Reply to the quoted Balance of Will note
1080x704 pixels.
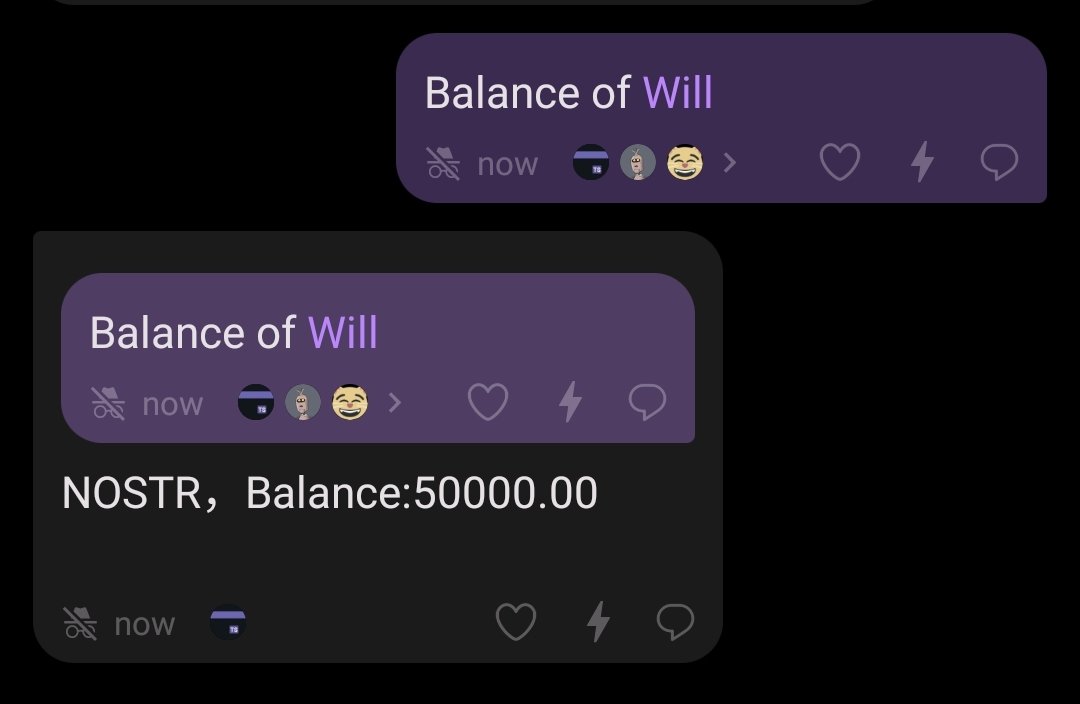point(647,402)
